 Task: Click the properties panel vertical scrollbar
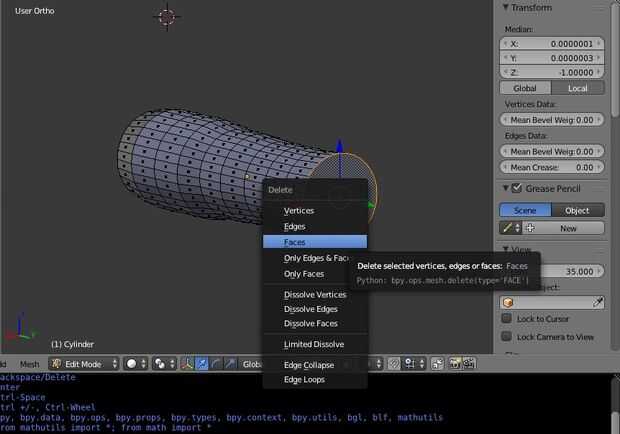click(615, 59)
